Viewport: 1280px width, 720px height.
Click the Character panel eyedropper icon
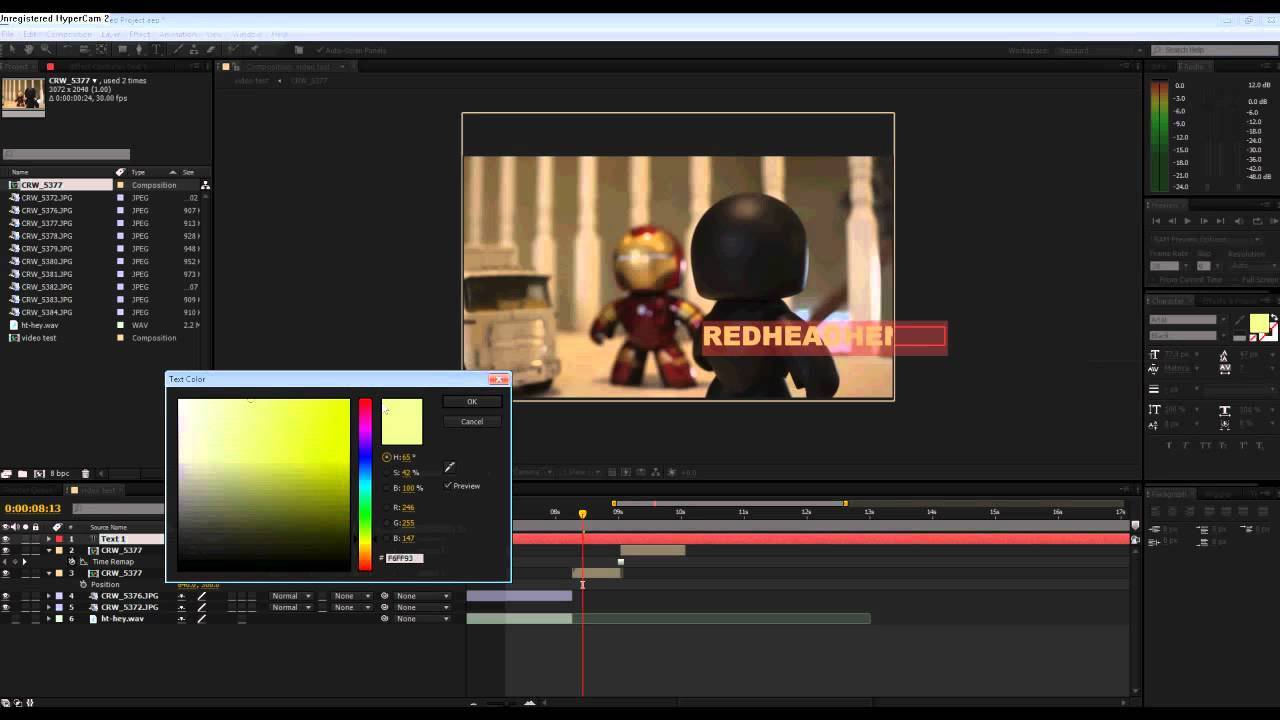click(x=1239, y=322)
